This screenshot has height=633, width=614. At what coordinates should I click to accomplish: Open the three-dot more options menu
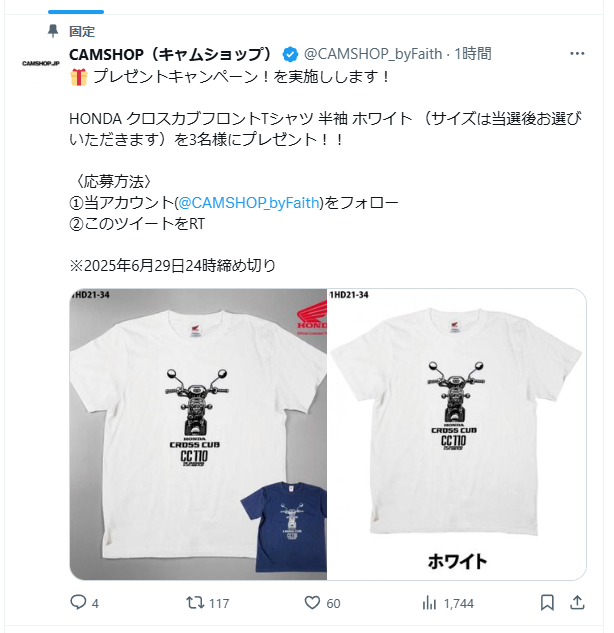(577, 53)
